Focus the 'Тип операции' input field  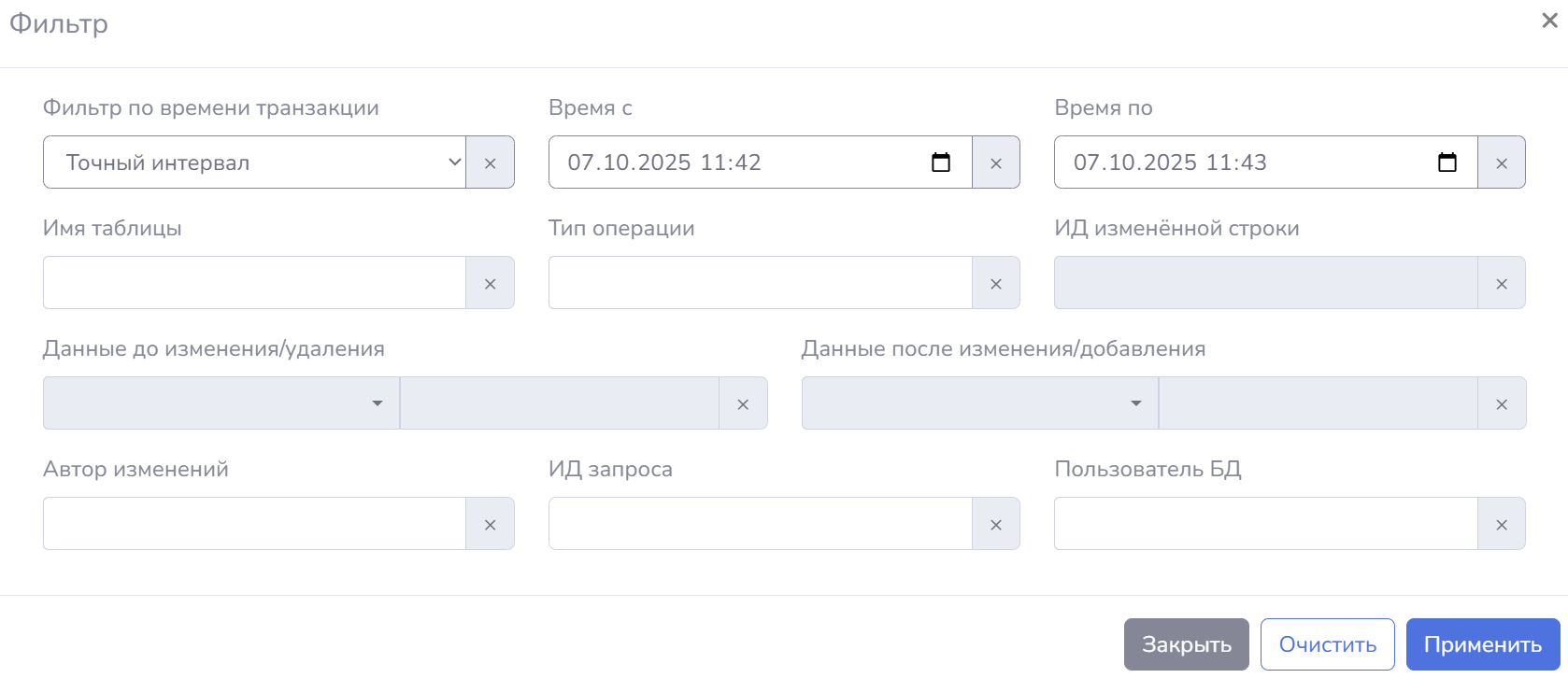click(760, 283)
